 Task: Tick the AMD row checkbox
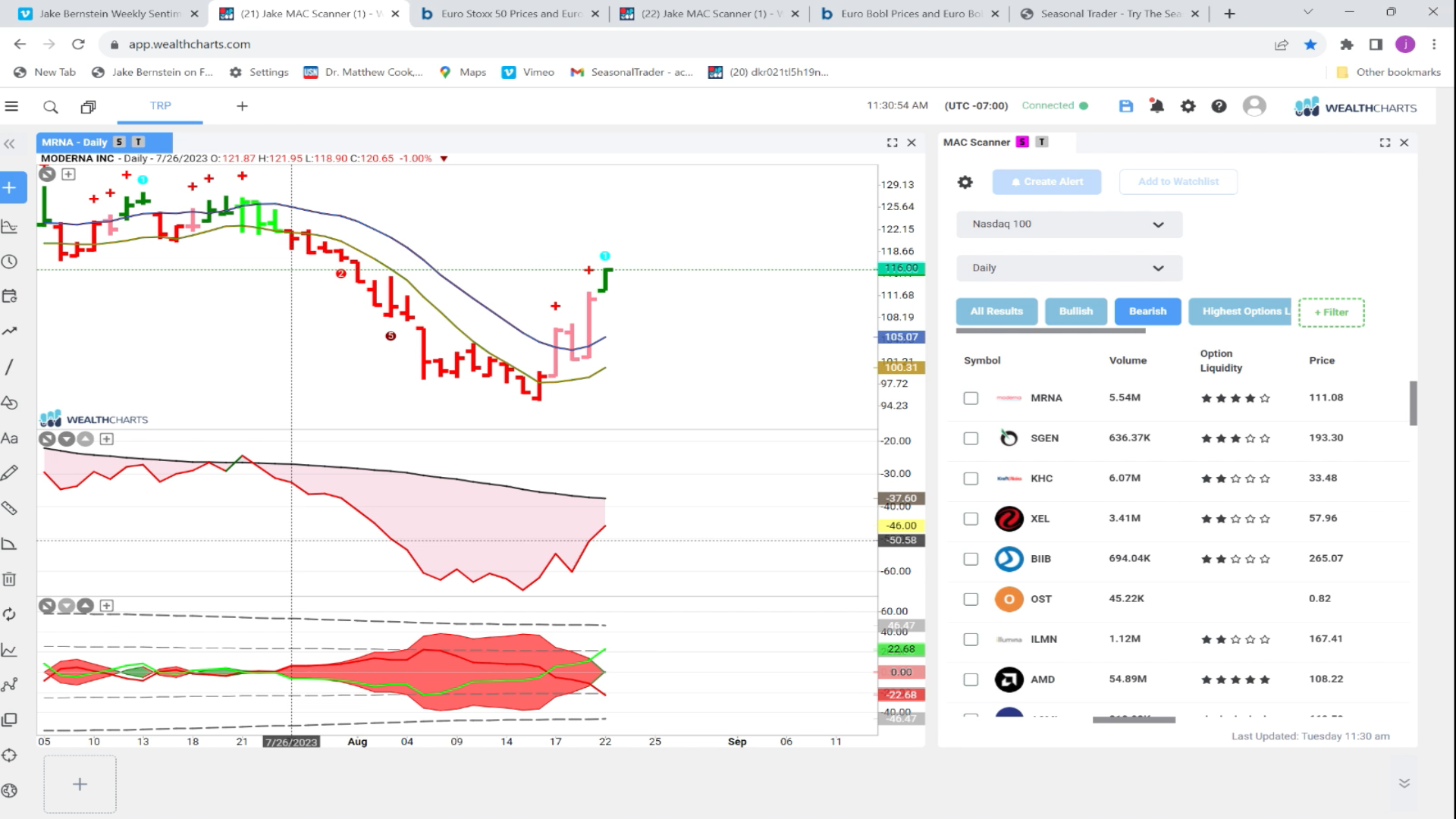tap(971, 679)
